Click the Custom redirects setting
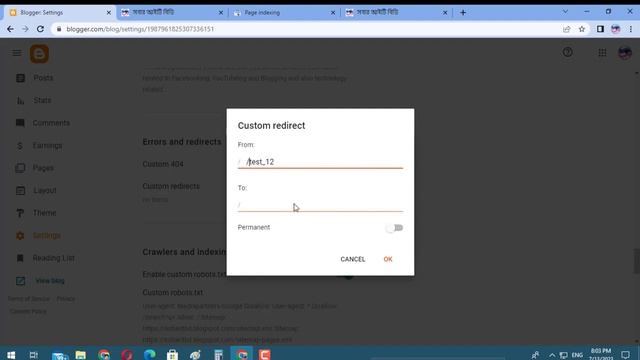Image resolution: width=640 pixels, height=360 pixels. 171,186
